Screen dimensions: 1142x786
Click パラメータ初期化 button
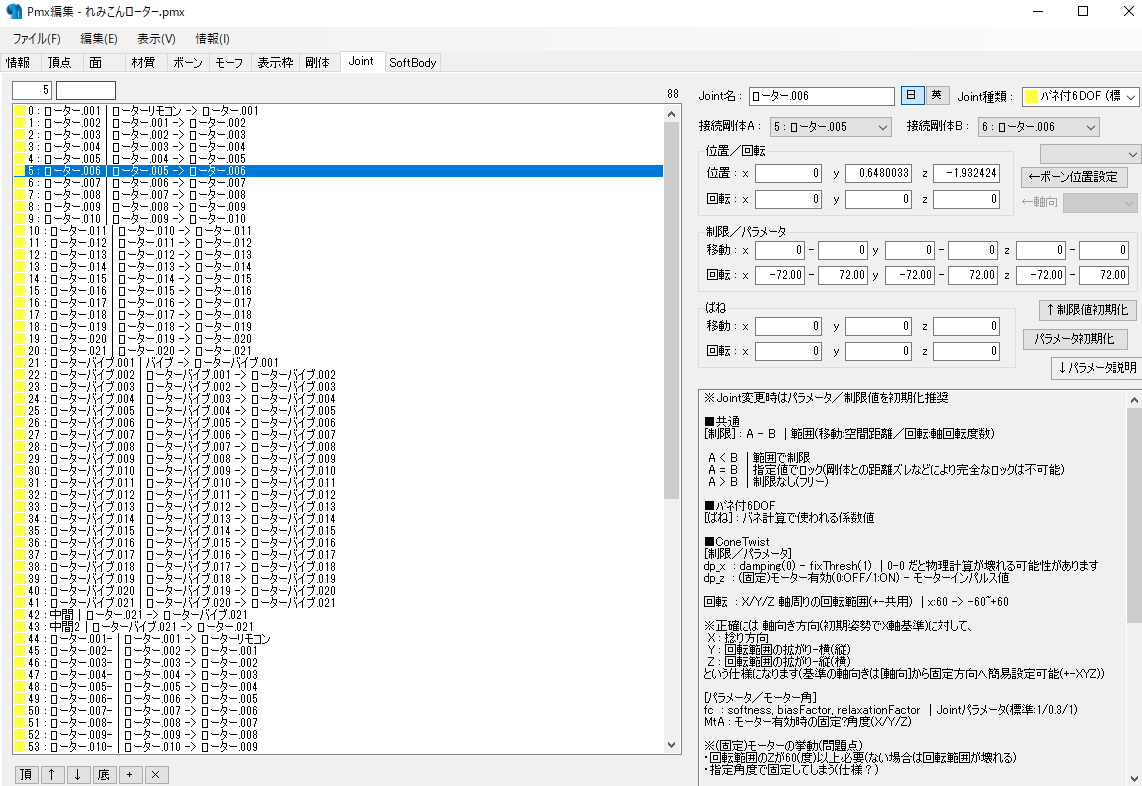pos(1075,339)
